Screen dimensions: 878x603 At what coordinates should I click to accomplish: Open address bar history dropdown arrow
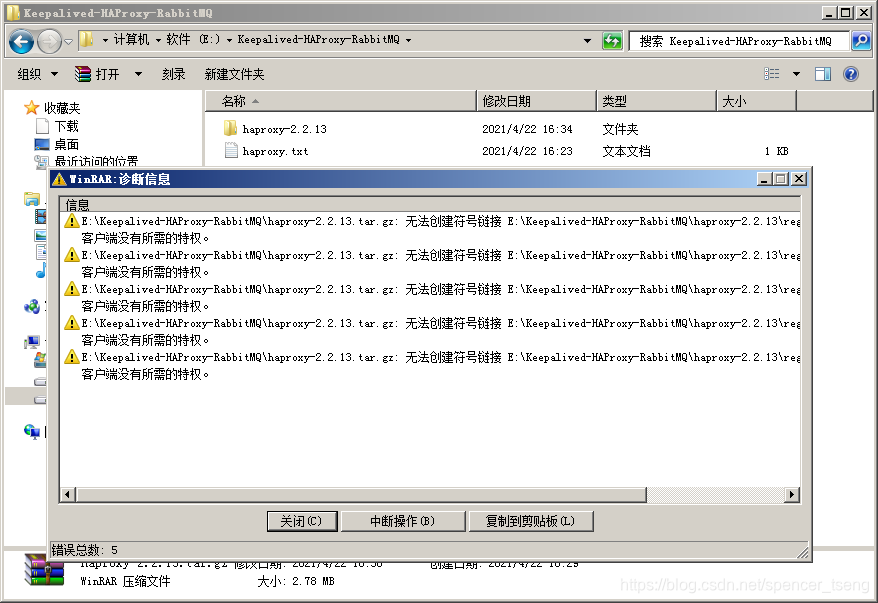coord(587,41)
